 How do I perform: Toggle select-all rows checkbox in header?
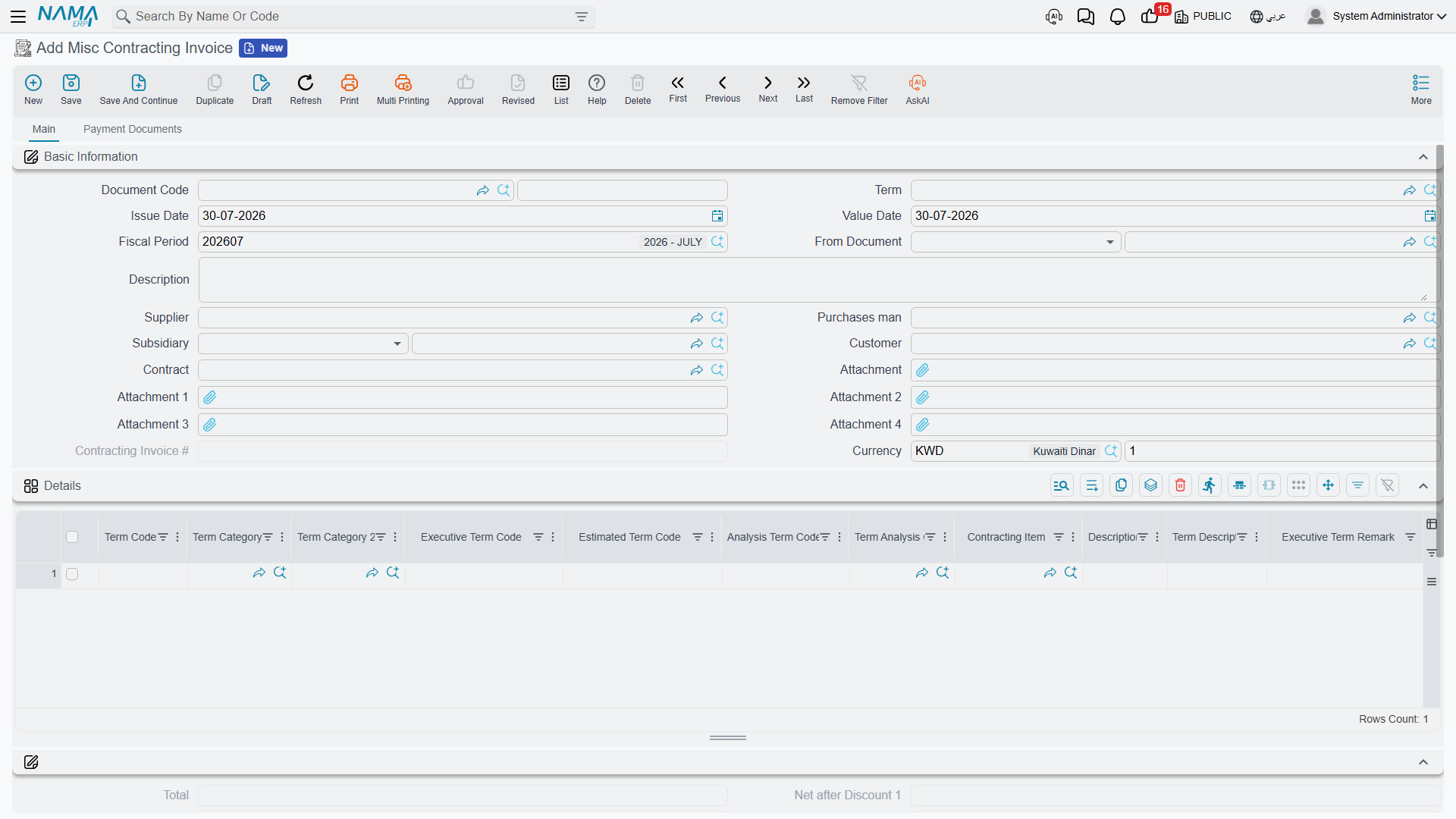click(x=72, y=537)
